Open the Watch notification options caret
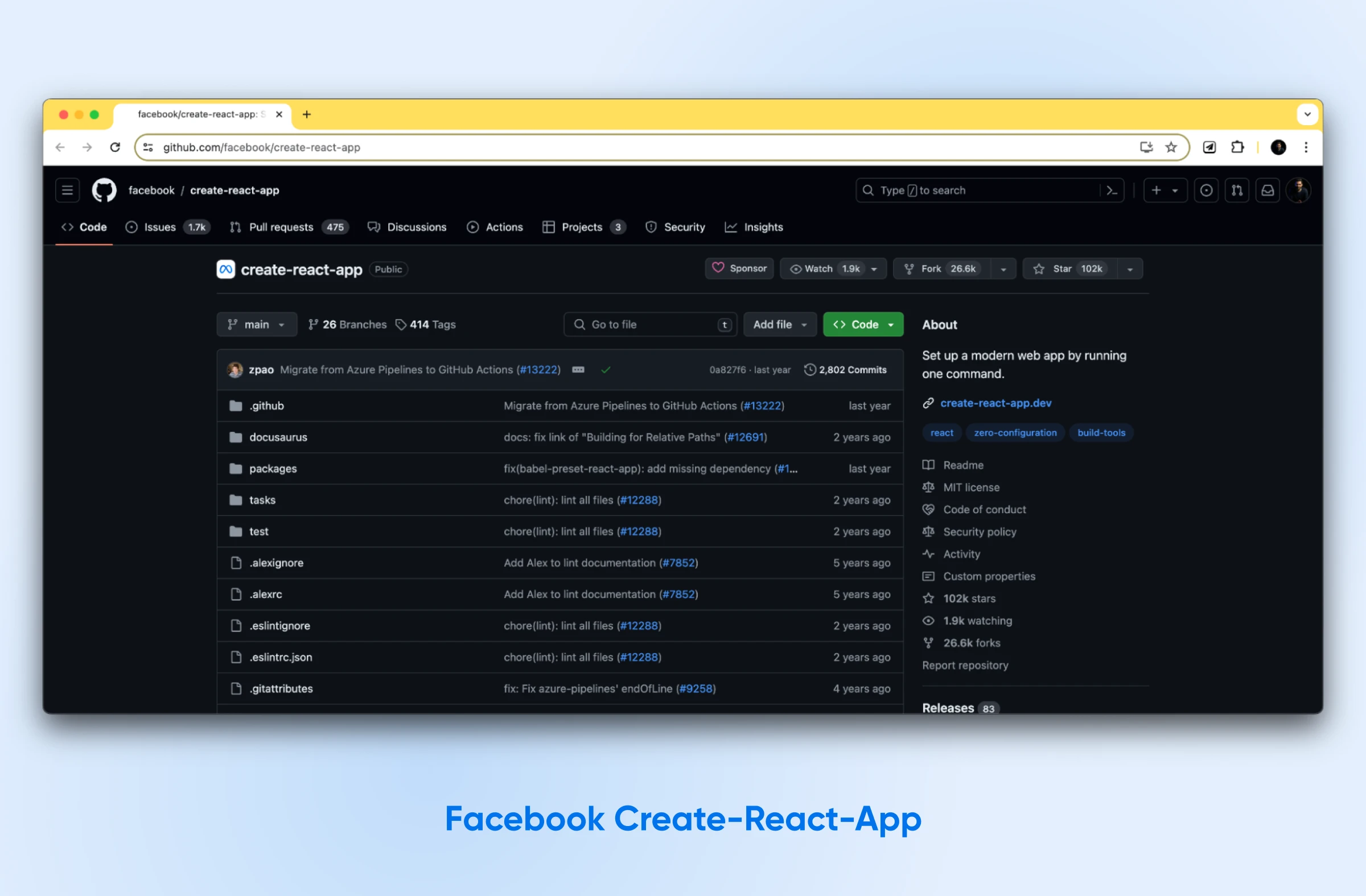The width and height of the screenshot is (1366, 896). (874, 269)
